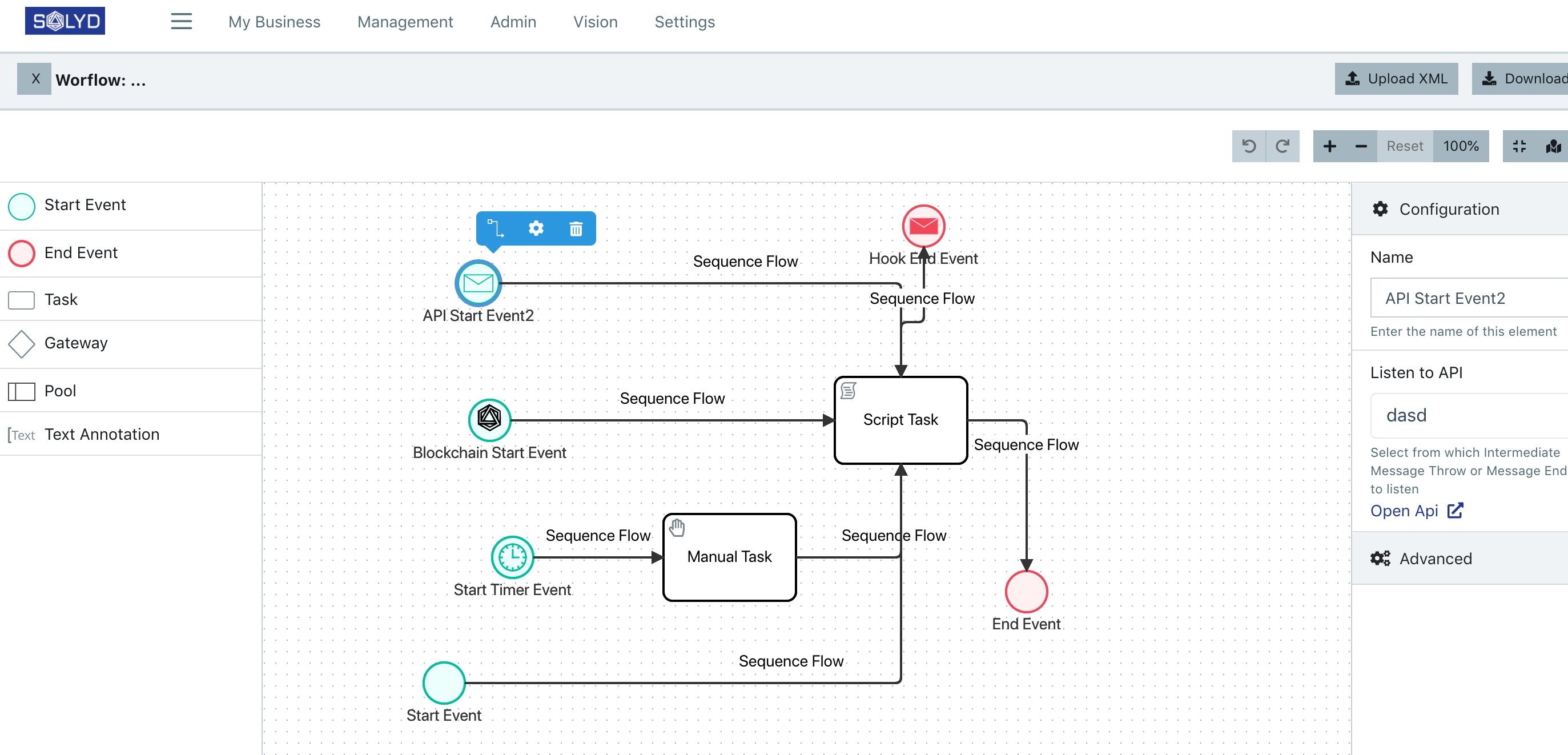
Task: Select Start Timer Event node
Action: tap(513, 556)
